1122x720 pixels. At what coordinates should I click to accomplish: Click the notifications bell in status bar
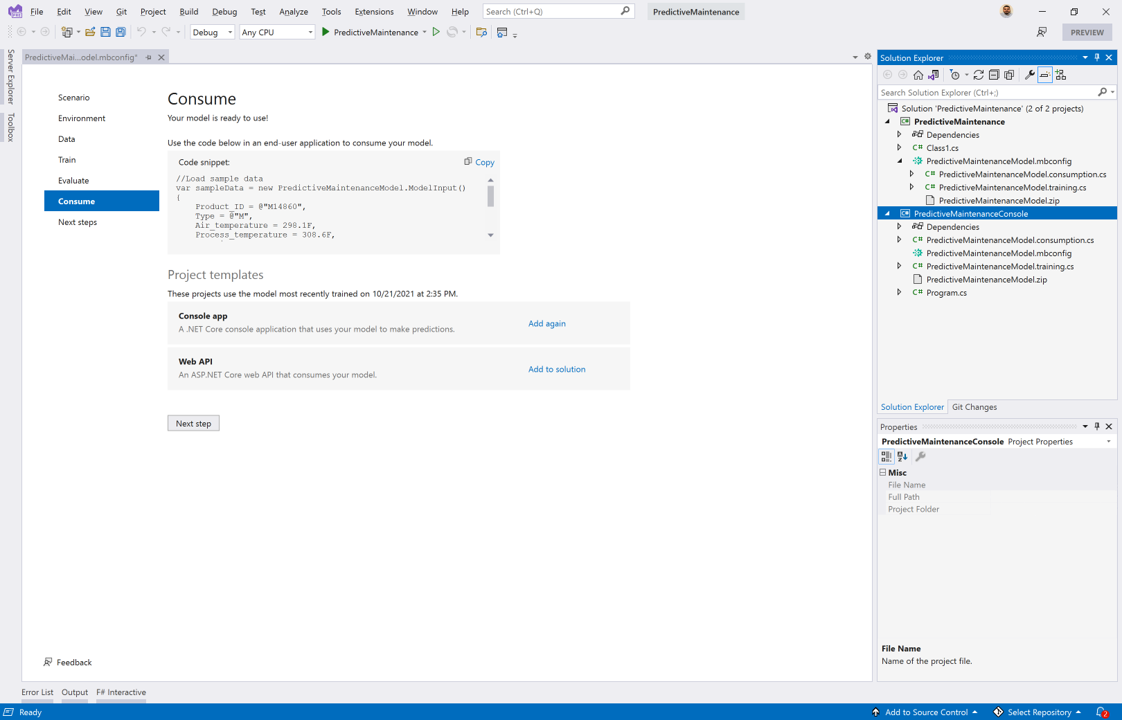click(1102, 712)
